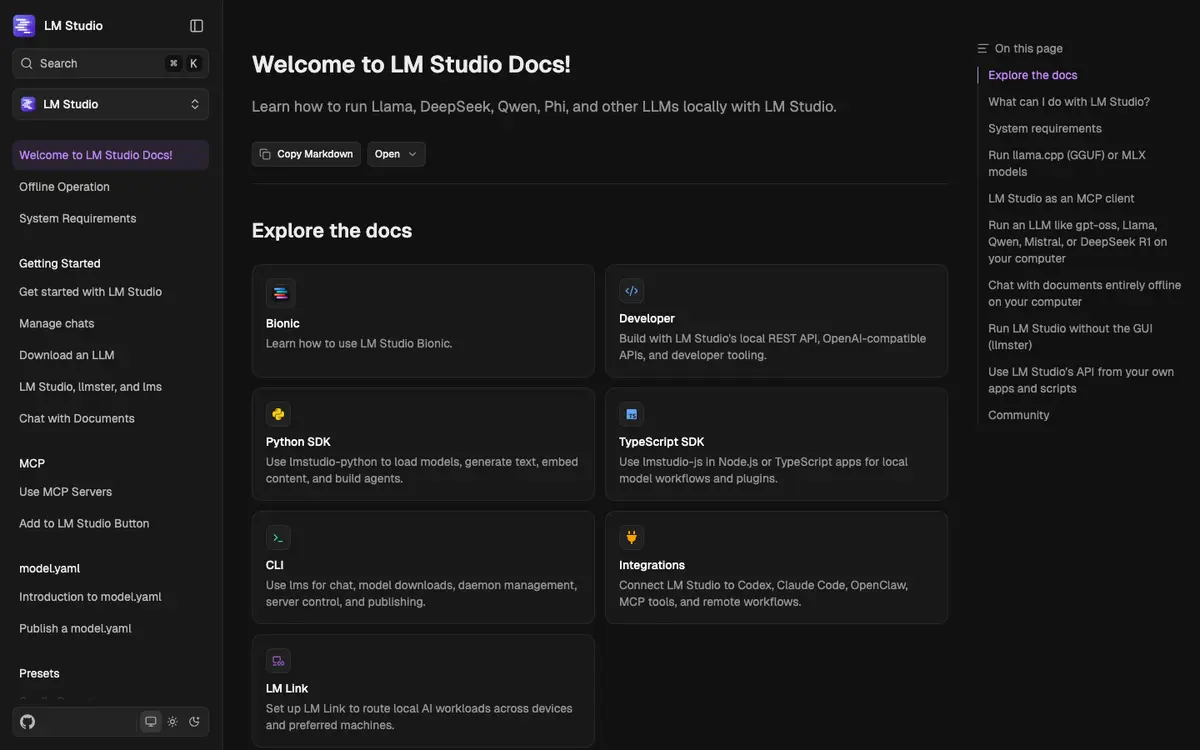
Task: Click the Bionic card icon
Action: [x=280, y=293]
